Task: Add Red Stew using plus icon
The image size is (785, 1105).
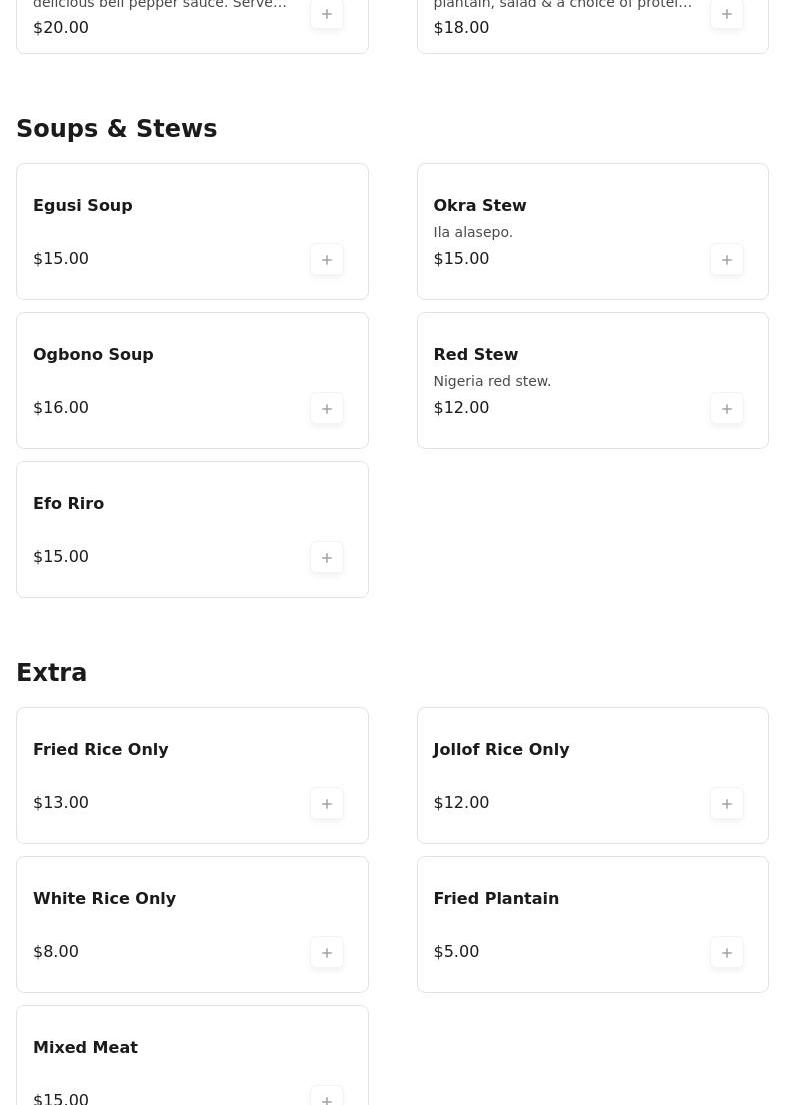Action: tap(727, 409)
